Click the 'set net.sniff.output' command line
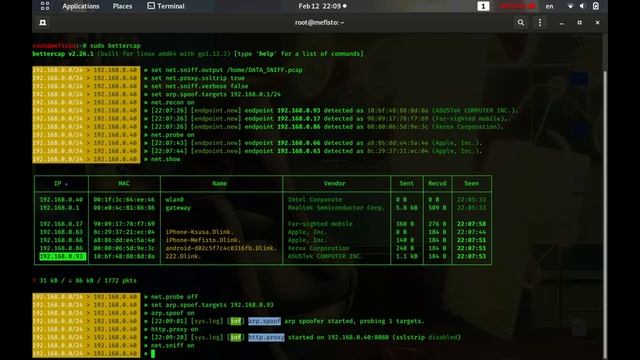This screenshot has height=360, width=640. (227, 70)
